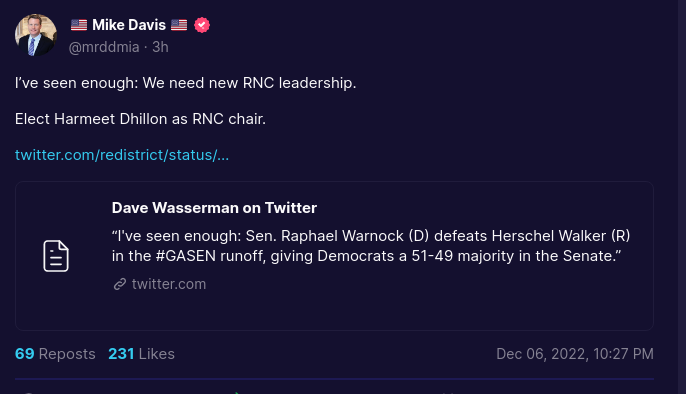The image size is (686, 394).
Task: Click the chain link icon beside twitter.com
Action: (x=120, y=284)
